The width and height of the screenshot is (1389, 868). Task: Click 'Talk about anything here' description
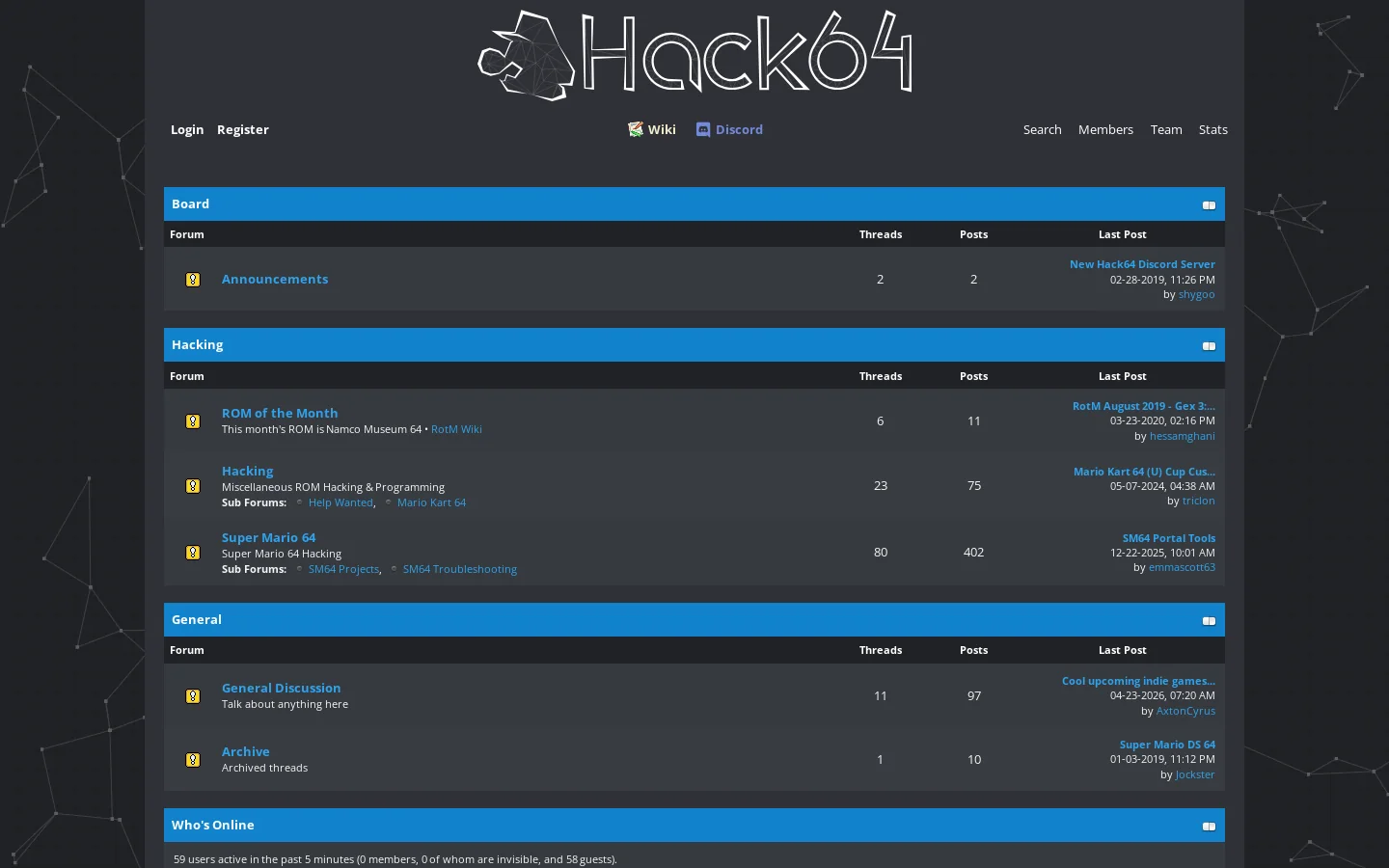(285, 704)
